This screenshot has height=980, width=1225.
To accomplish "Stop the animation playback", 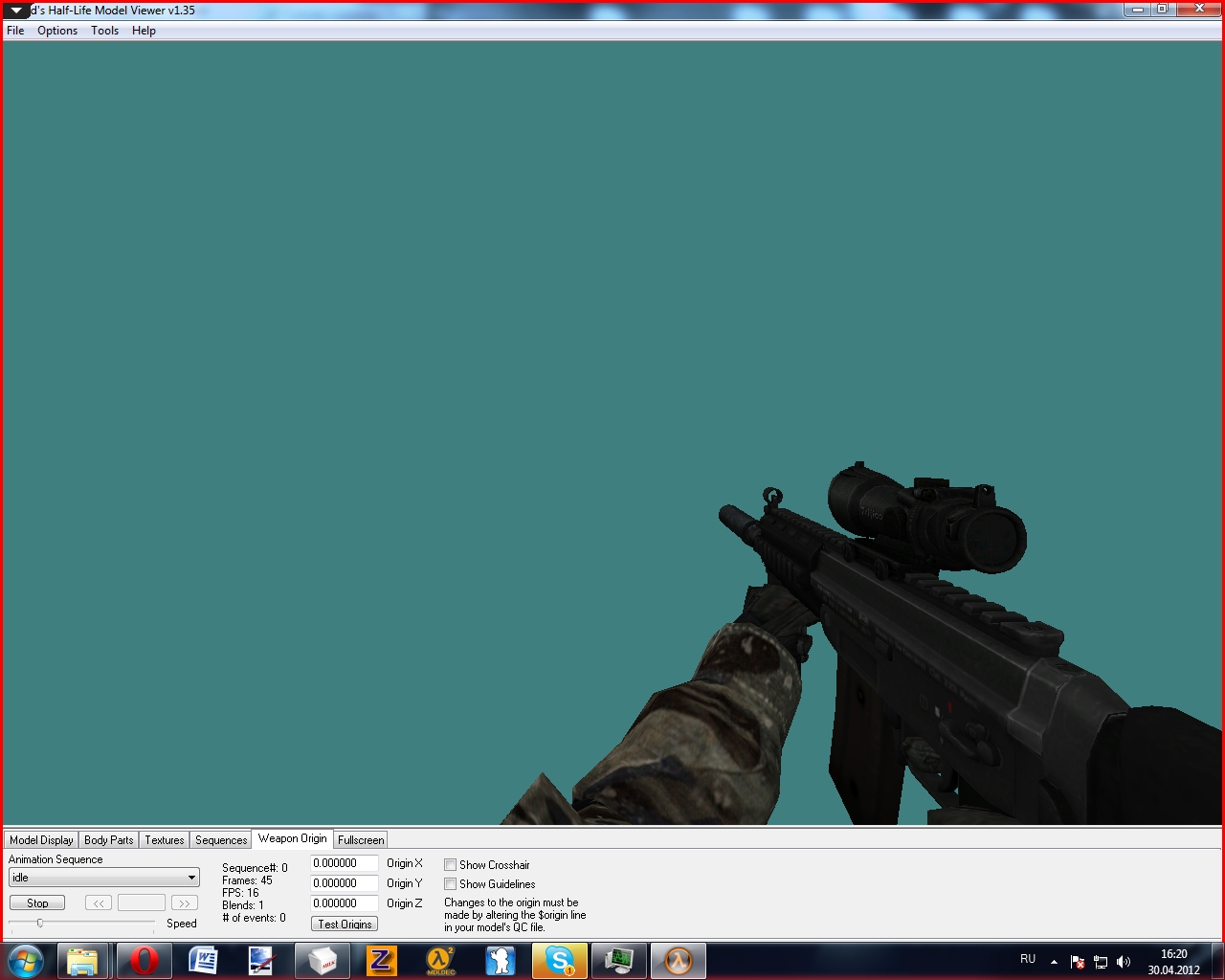I will point(37,902).
